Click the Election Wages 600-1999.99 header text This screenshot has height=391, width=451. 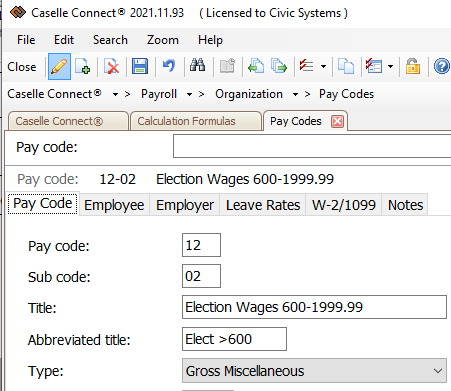coord(245,179)
